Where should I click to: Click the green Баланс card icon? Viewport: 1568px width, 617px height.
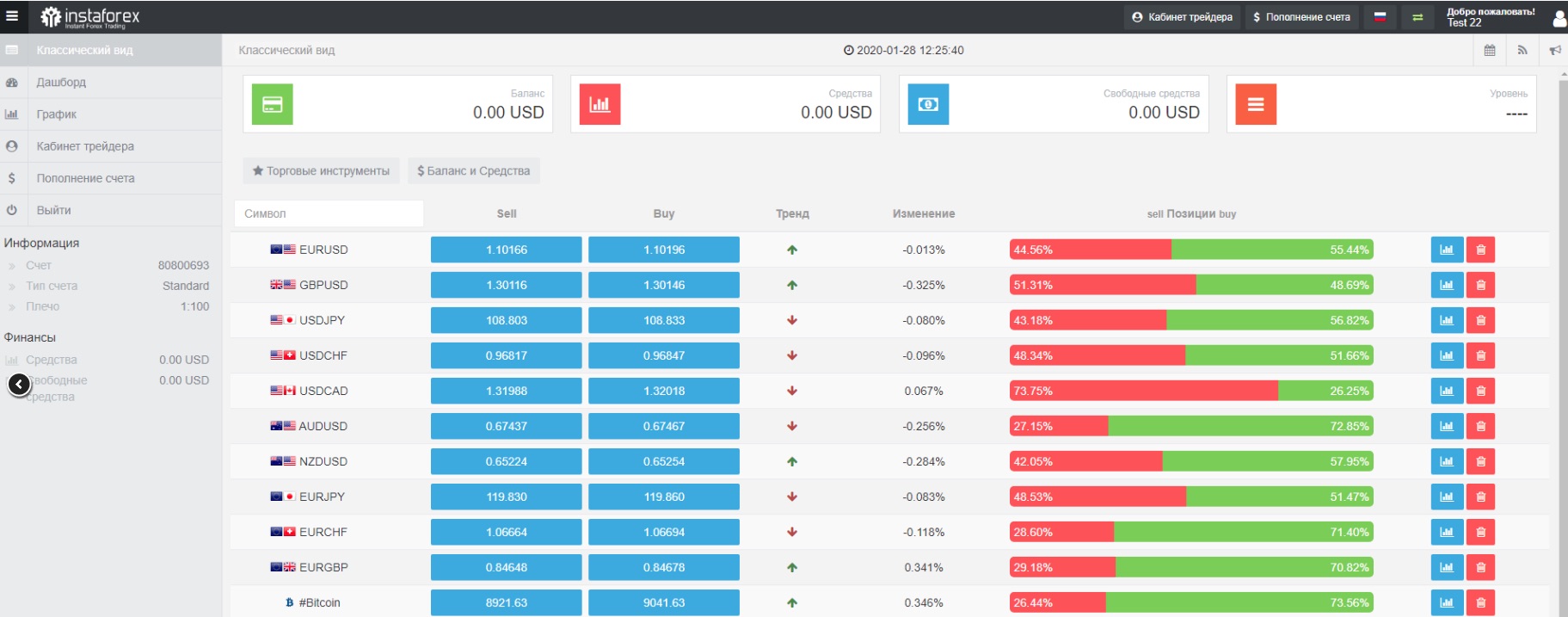[273, 104]
